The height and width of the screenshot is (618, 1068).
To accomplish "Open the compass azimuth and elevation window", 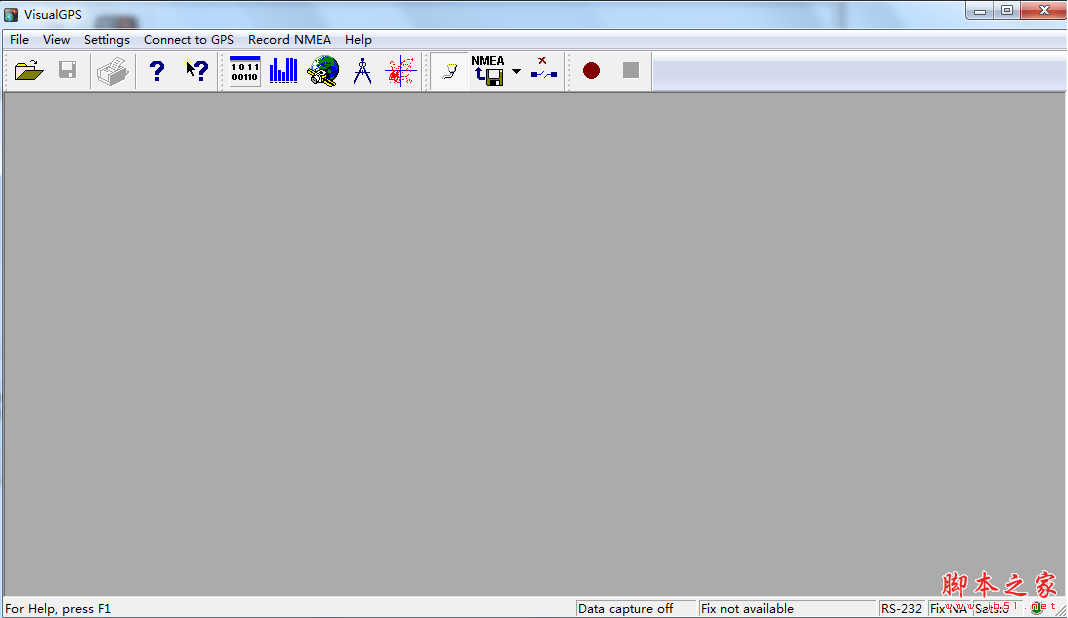I will click(362, 70).
